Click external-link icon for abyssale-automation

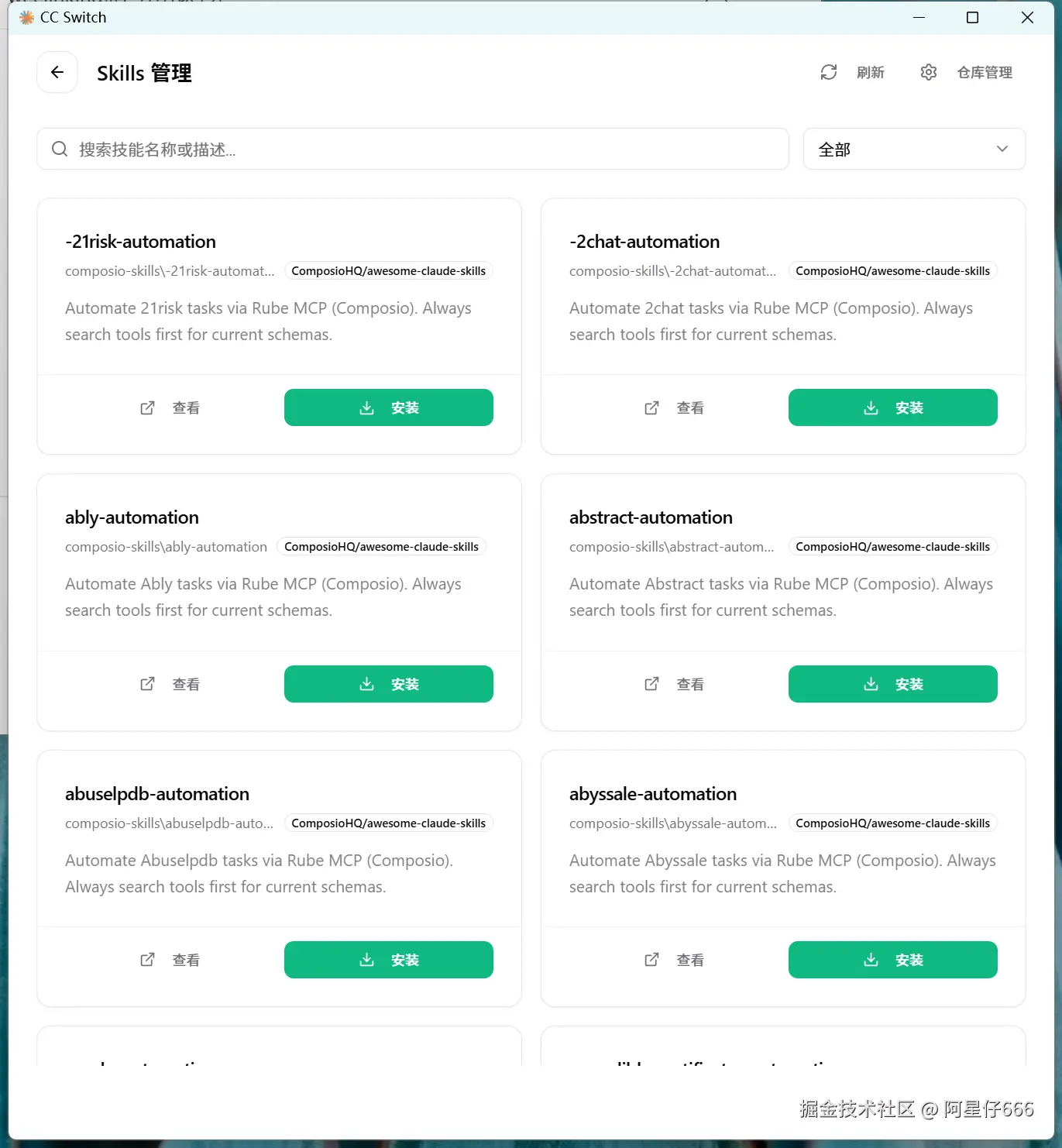click(x=651, y=960)
